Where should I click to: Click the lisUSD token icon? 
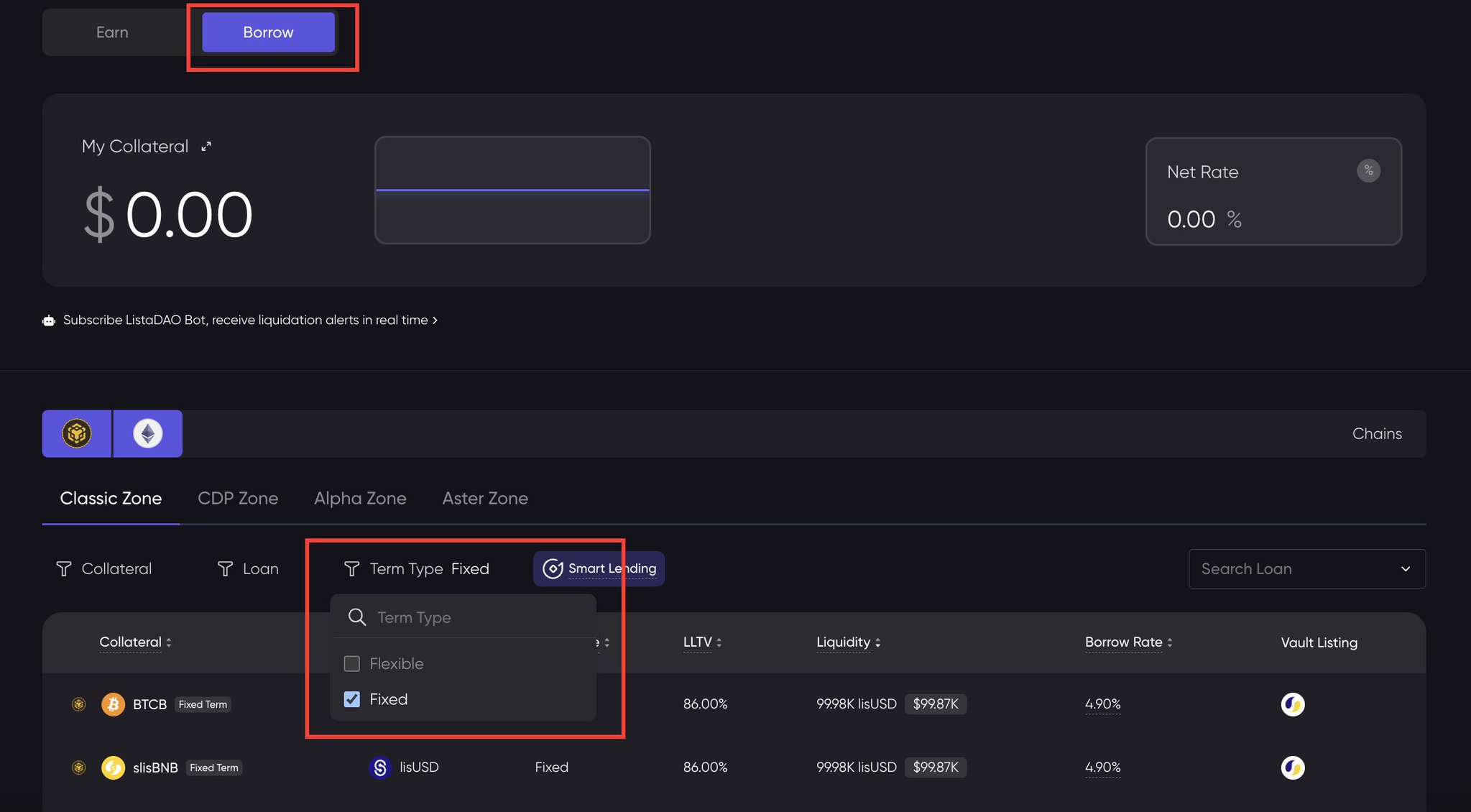[380, 767]
